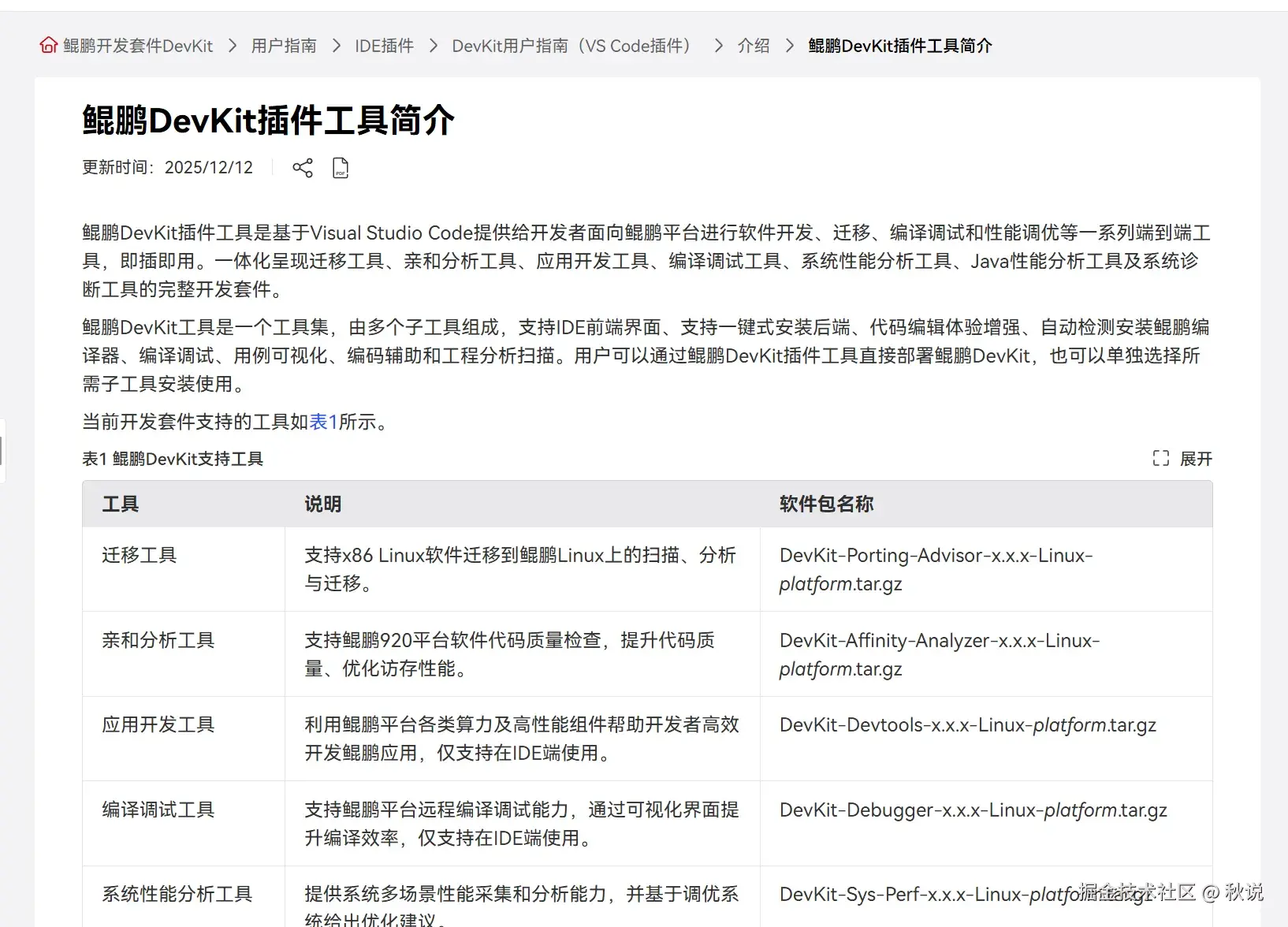Click description 支持鲲鹏平台远程编译调试能力

[x=522, y=824]
